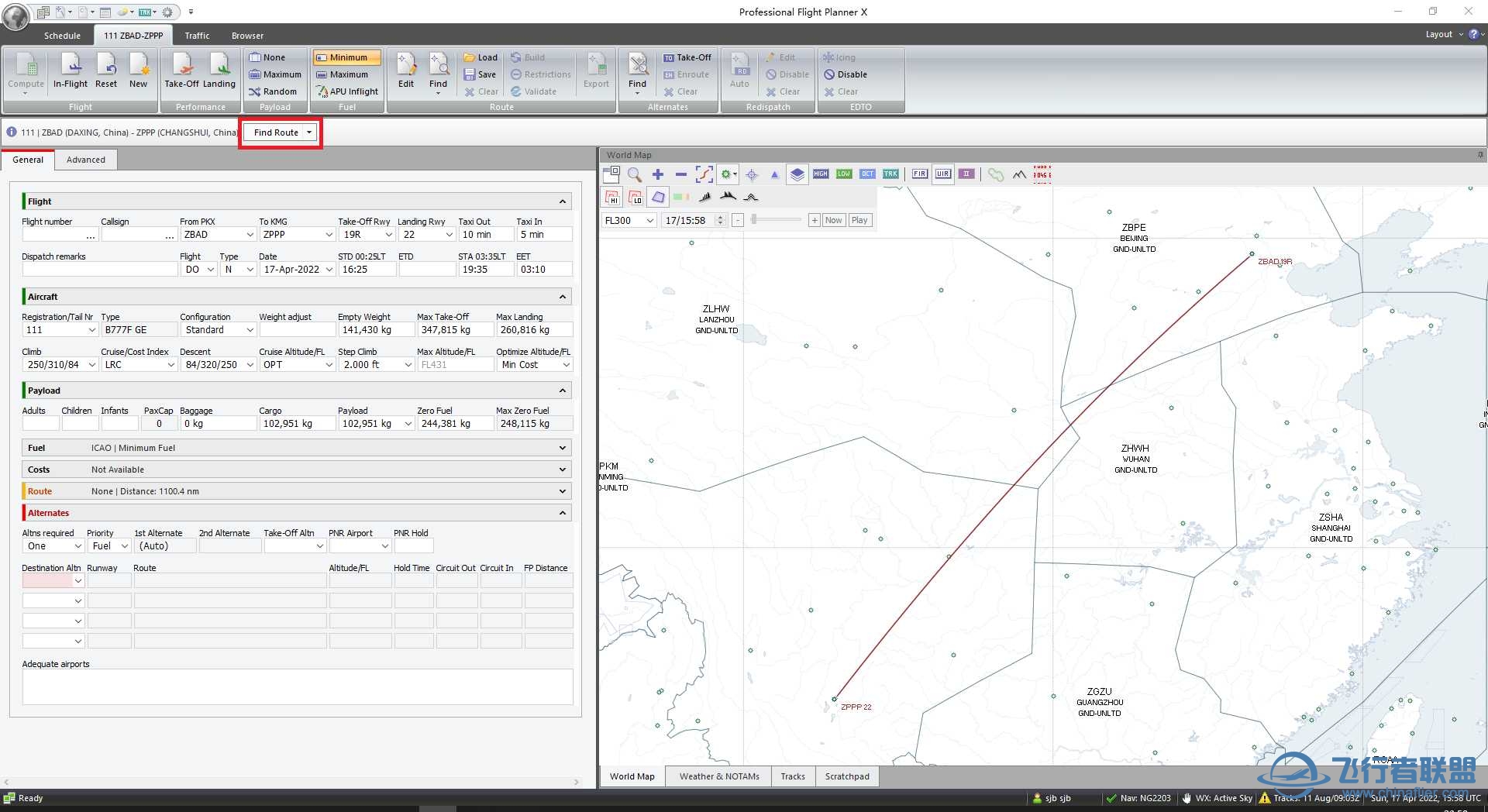Expand the Fuel section
1488x812 pixels.
pos(563,448)
